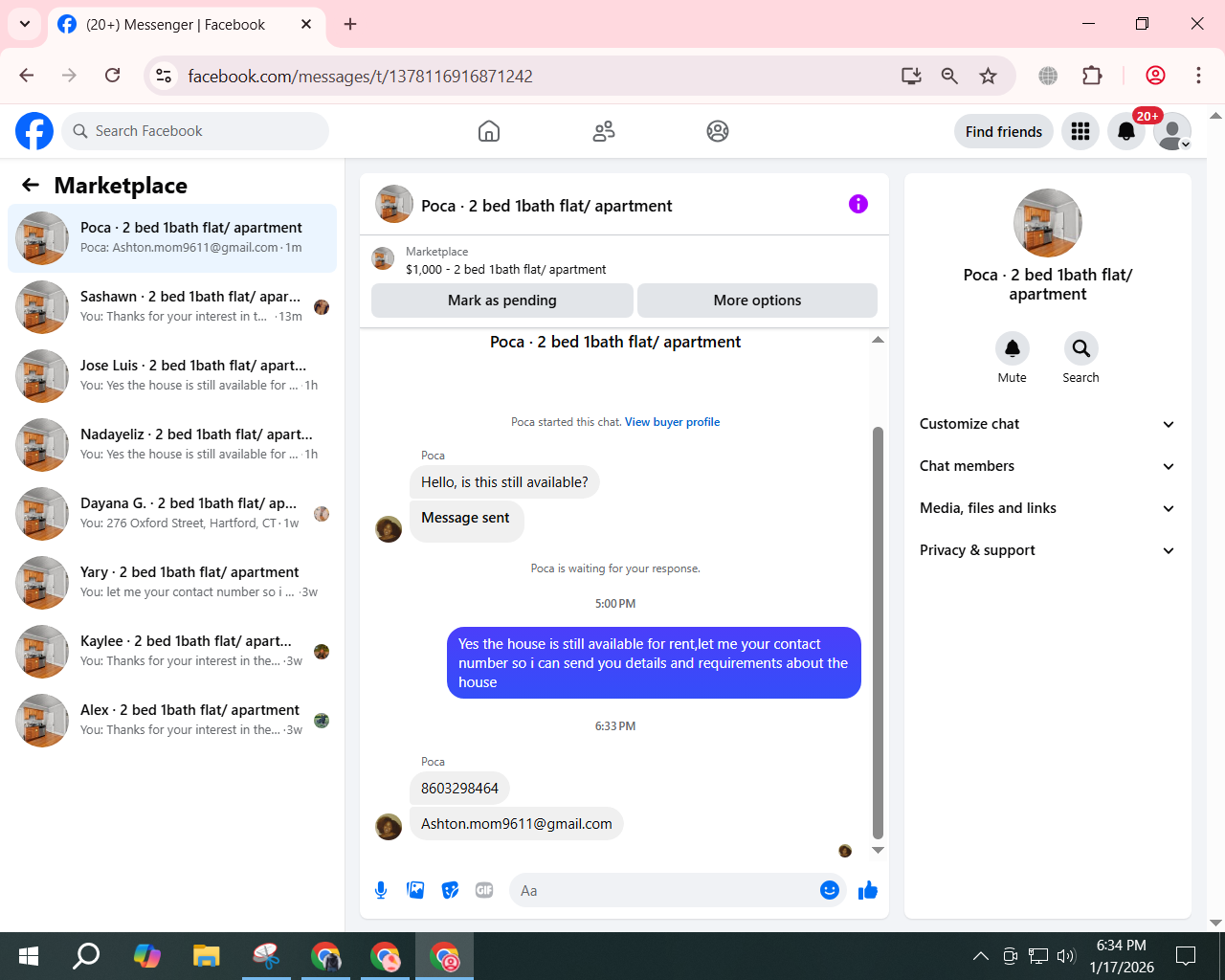Click the chat scroll up arrow
The width and height of the screenshot is (1225, 980).
[x=878, y=340]
